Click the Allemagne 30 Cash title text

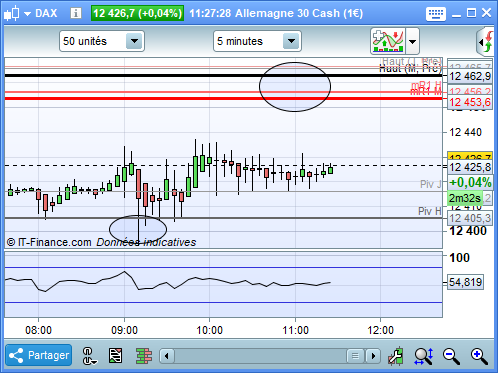point(299,14)
